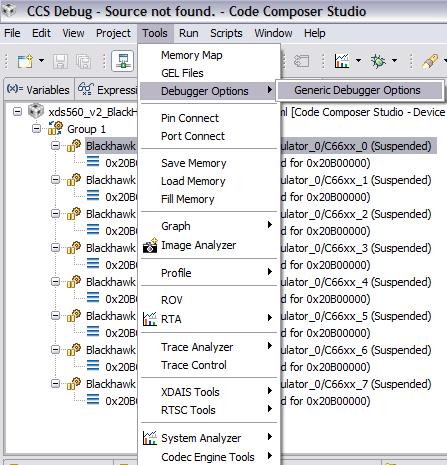
Task: Click the grayed toolbar icon beside Debugger Options
Action: click(x=301, y=61)
